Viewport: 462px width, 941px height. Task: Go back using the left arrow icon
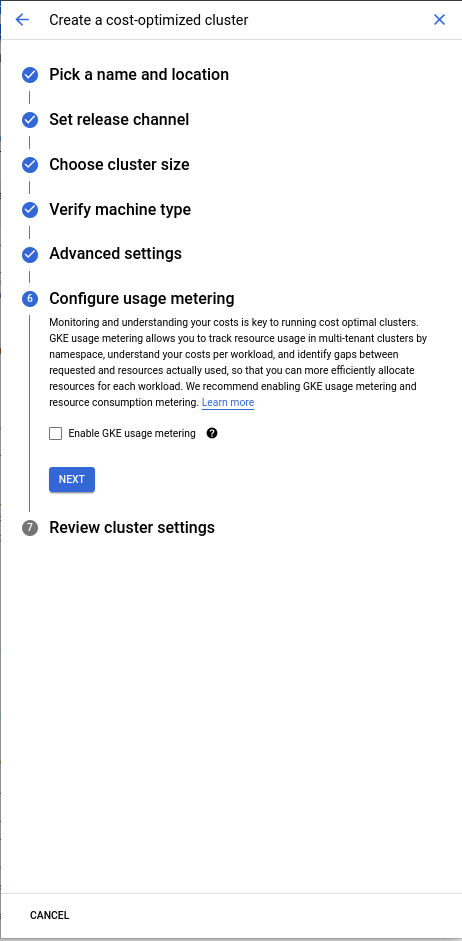click(x=22, y=20)
